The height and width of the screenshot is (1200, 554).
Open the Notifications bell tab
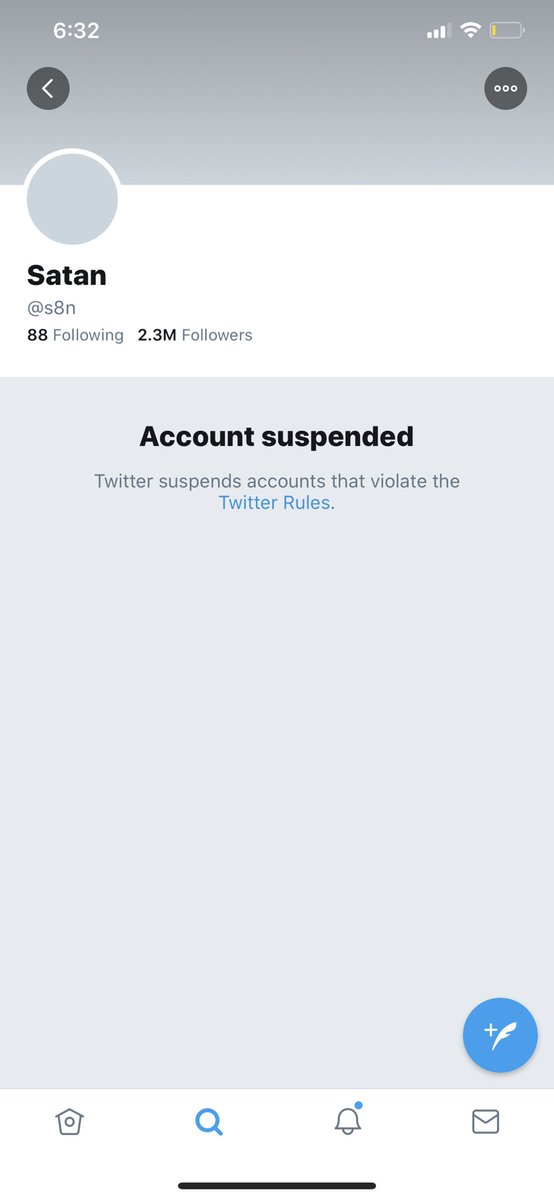pos(347,1120)
